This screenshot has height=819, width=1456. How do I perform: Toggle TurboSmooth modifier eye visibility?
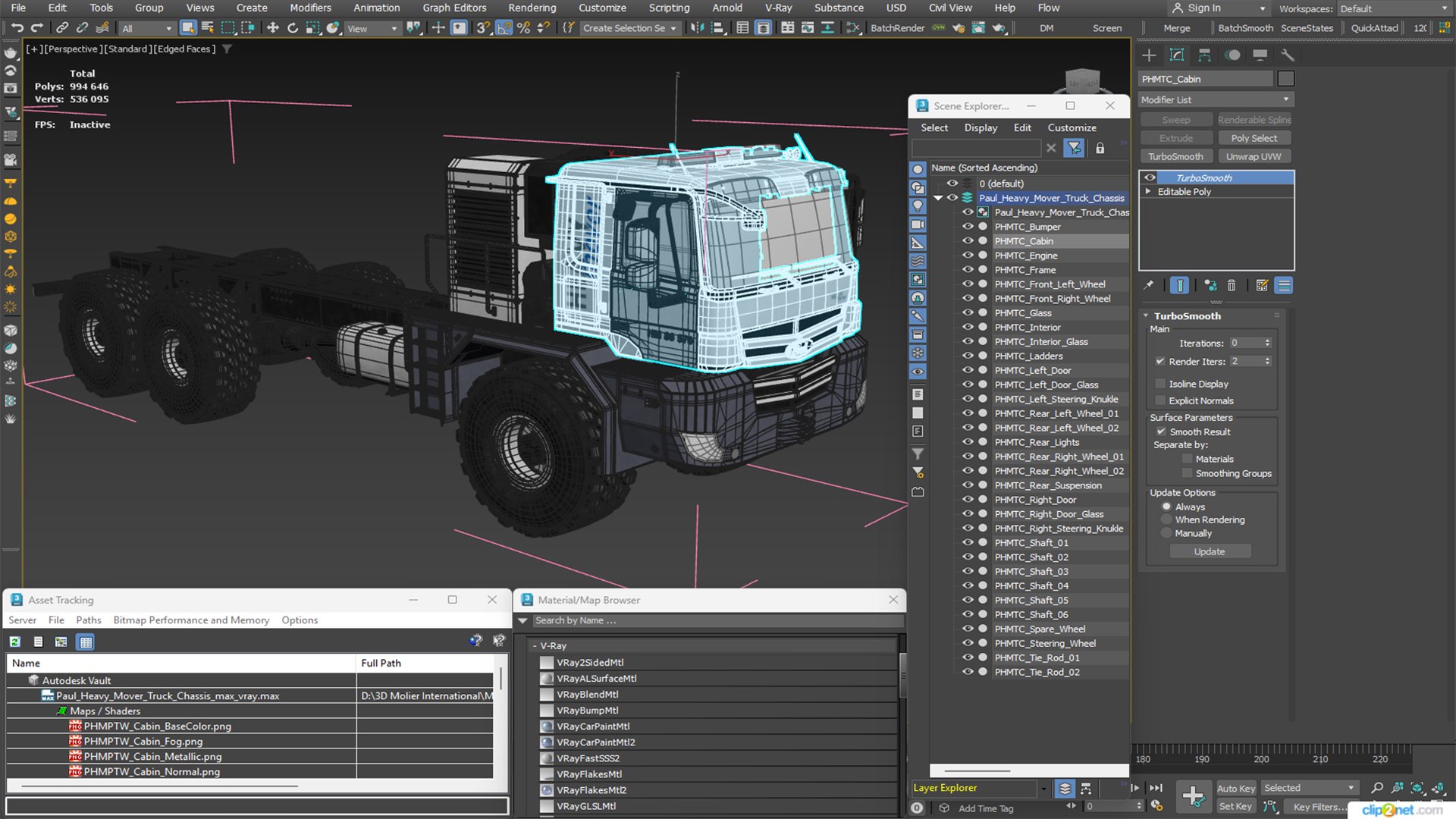pos(1150,177)
